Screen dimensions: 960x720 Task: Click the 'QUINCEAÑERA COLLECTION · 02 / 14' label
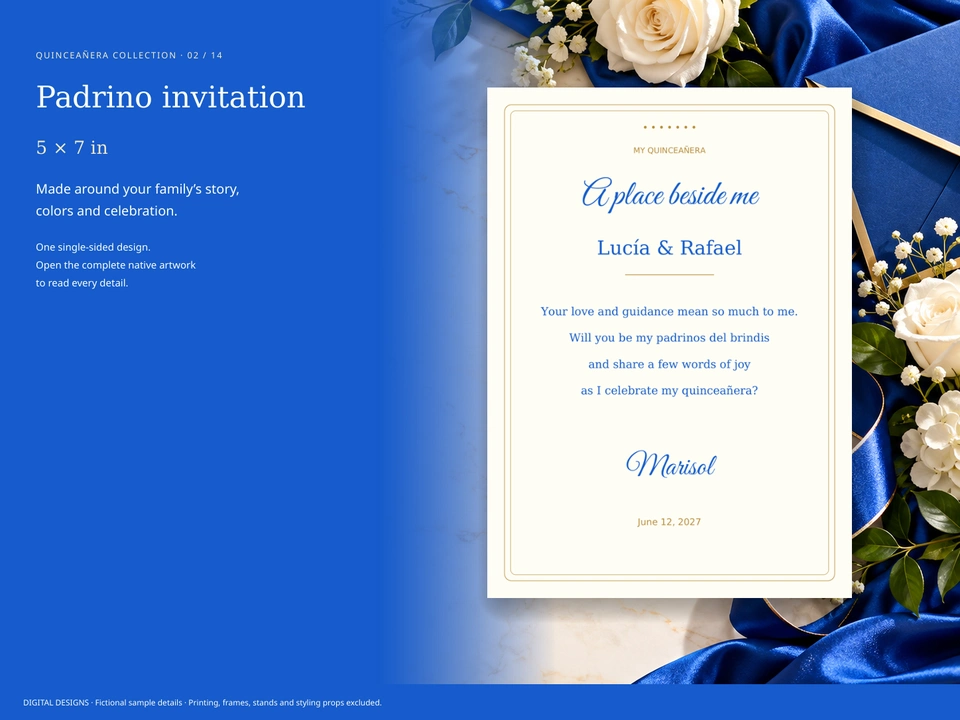click(x=129, y=55)
